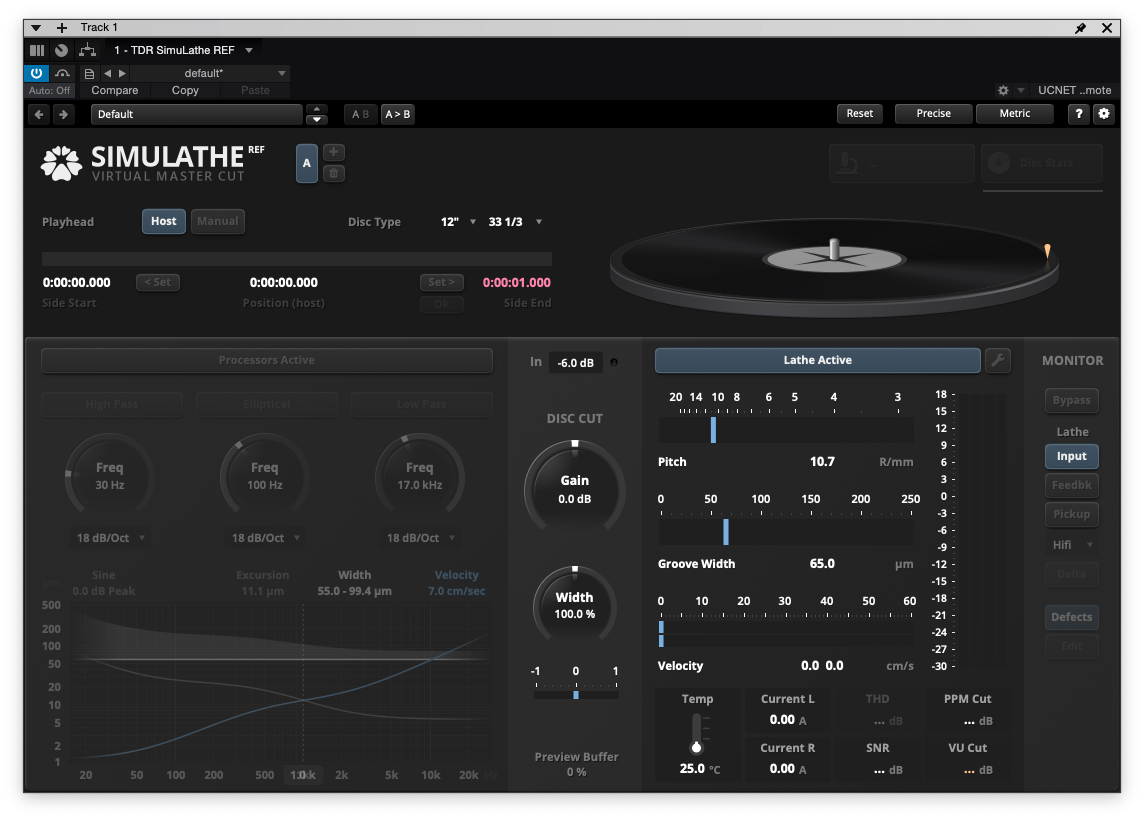Click the pin window icon

[1081, 28]
